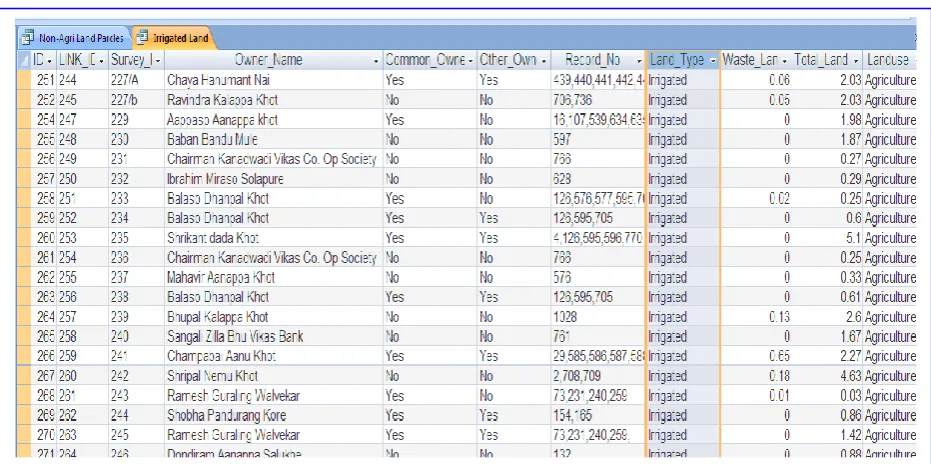Click total land value '5.1'
The image size is (931, 464).
tap(827, 238)
